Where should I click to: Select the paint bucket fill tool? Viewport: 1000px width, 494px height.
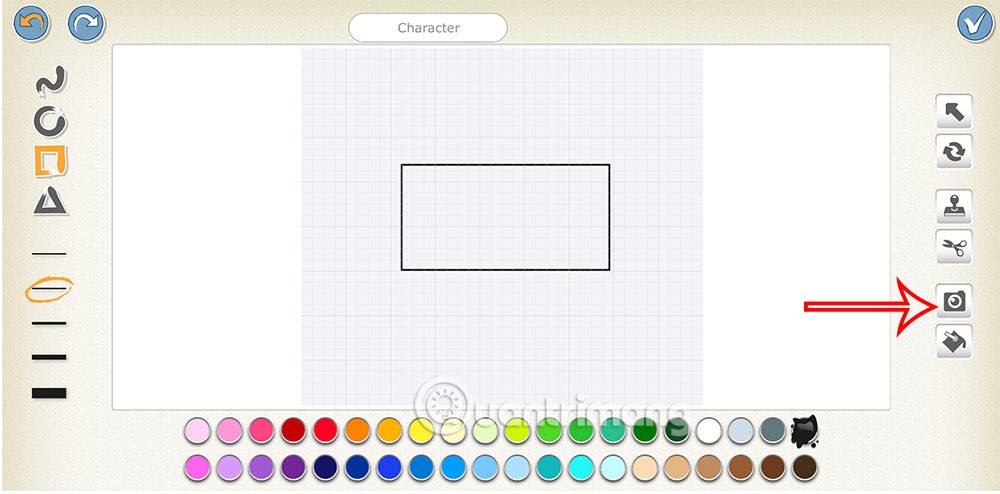(x=953, y=342)
